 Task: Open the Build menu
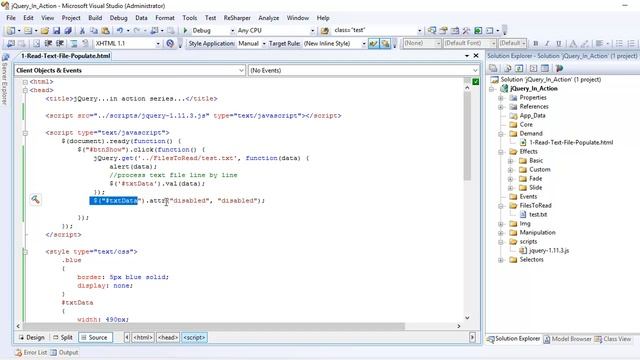click(x=95, y=18)
